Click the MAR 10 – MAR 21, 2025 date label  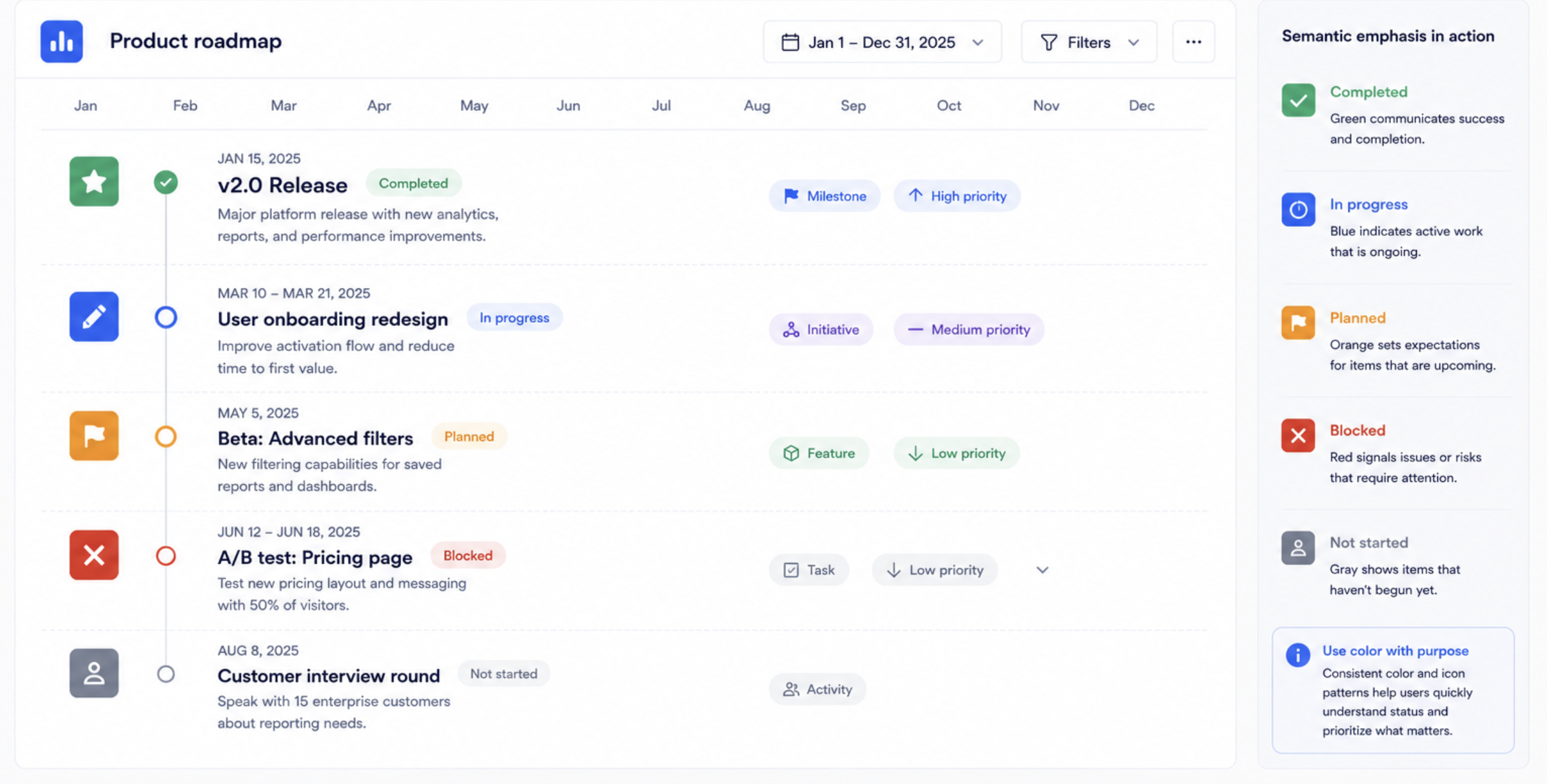(294, 293)
